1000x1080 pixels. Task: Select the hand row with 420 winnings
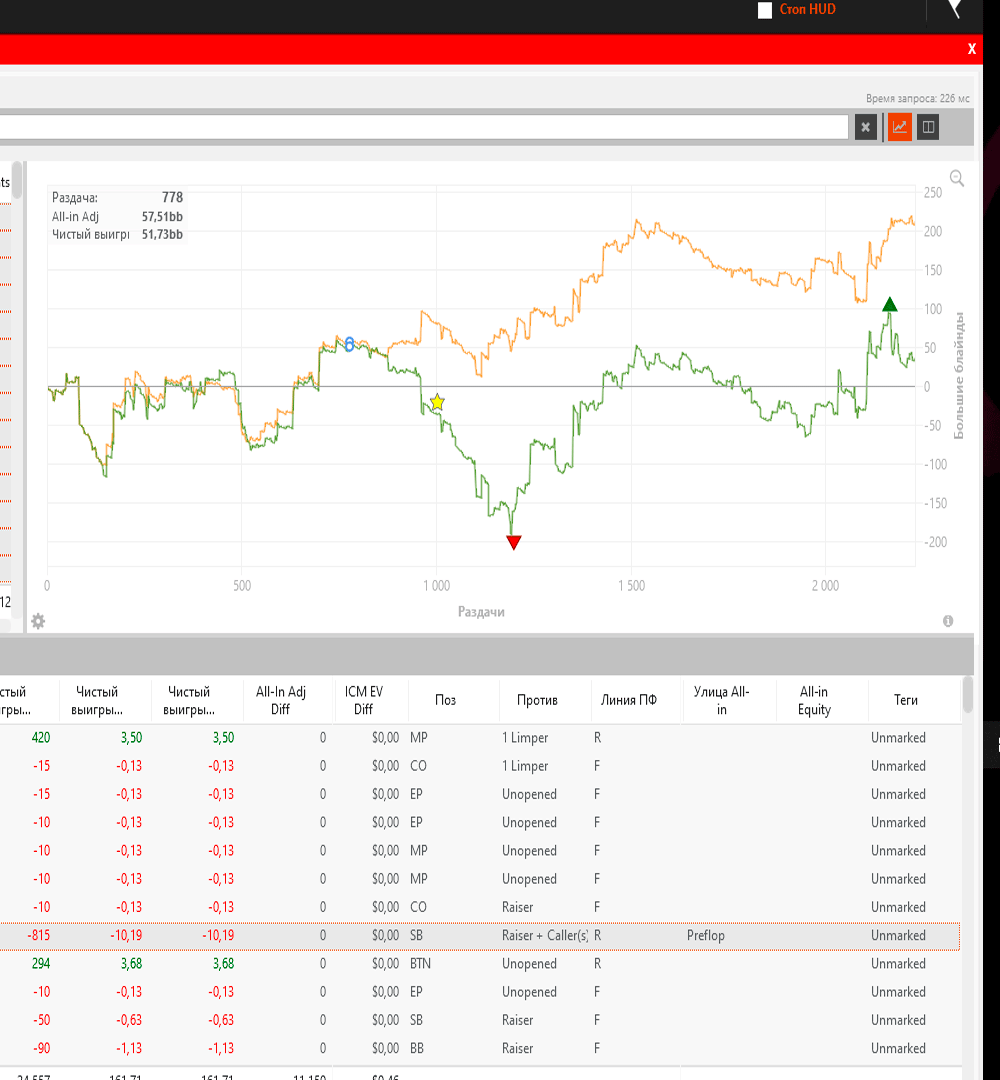point(480,738)
